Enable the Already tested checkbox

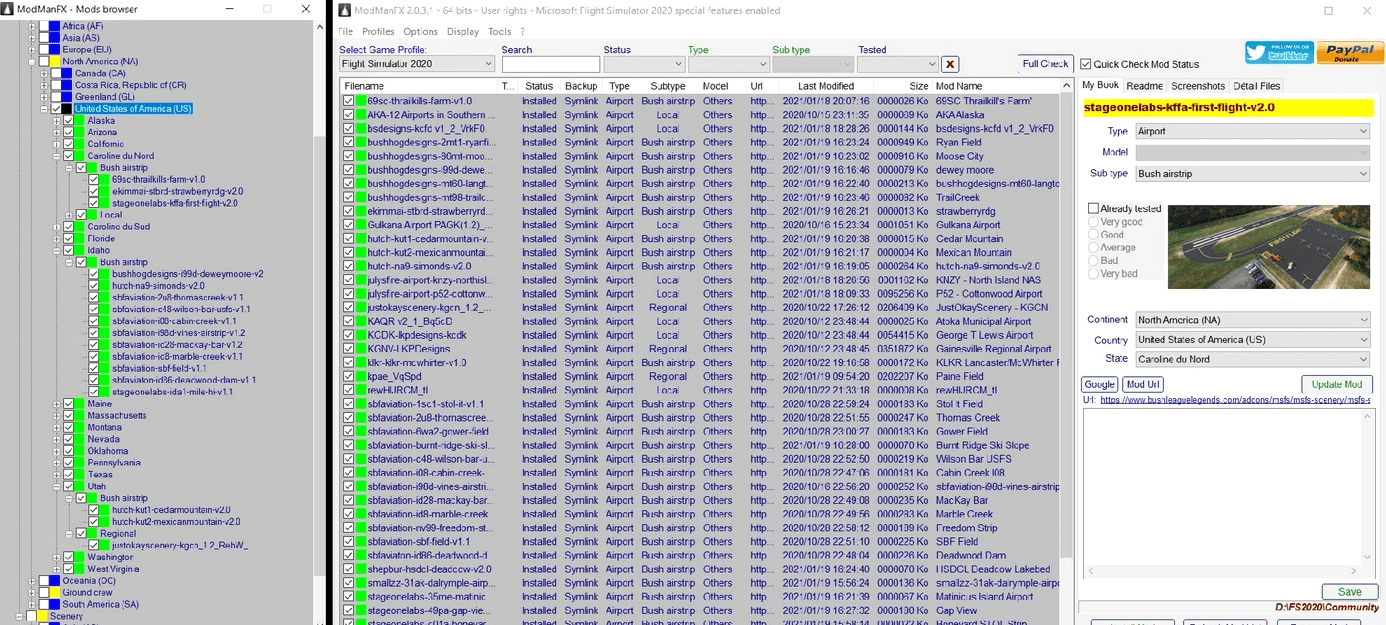coord(1094,209)
